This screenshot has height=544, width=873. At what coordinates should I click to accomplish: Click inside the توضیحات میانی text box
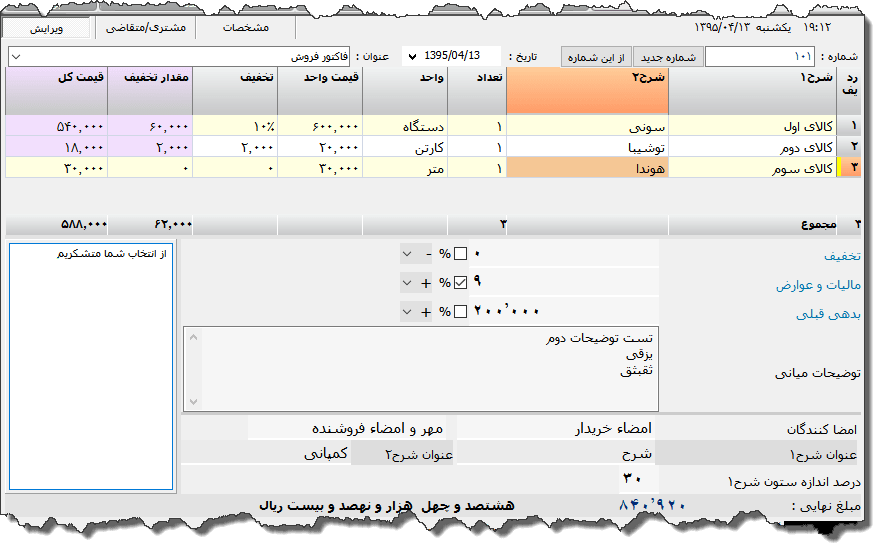(x=420, y=368)
